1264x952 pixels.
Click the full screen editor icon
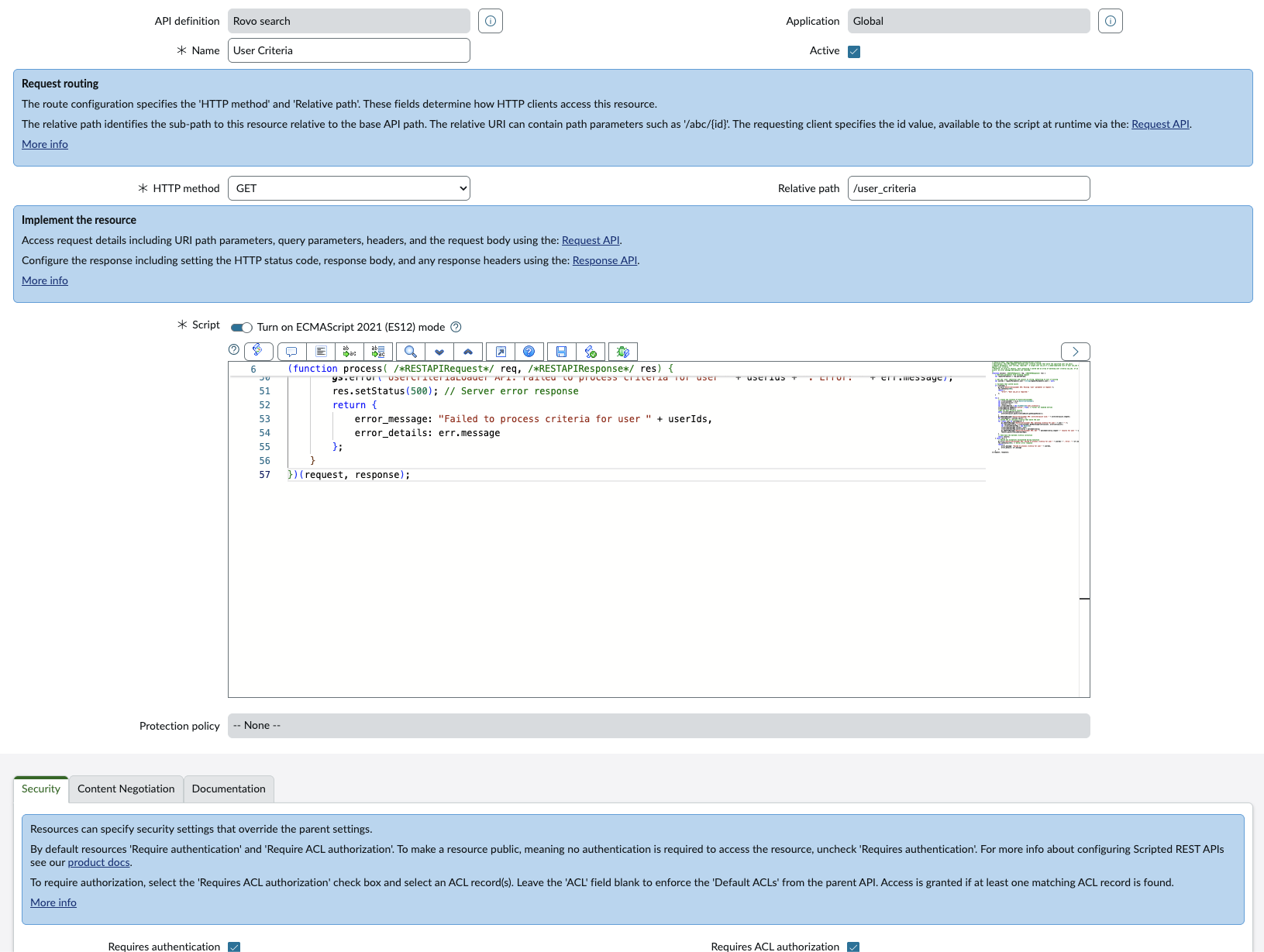pyautogui.click(x=501, y=352)
